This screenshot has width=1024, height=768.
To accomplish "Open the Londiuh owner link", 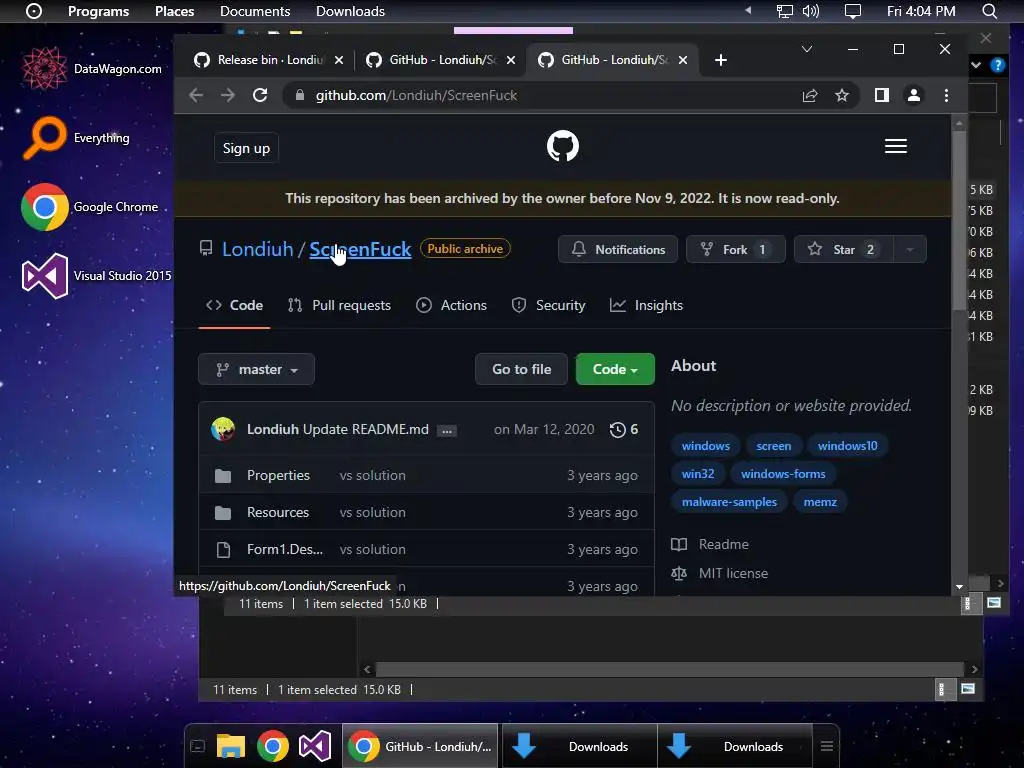I will 257,249.
